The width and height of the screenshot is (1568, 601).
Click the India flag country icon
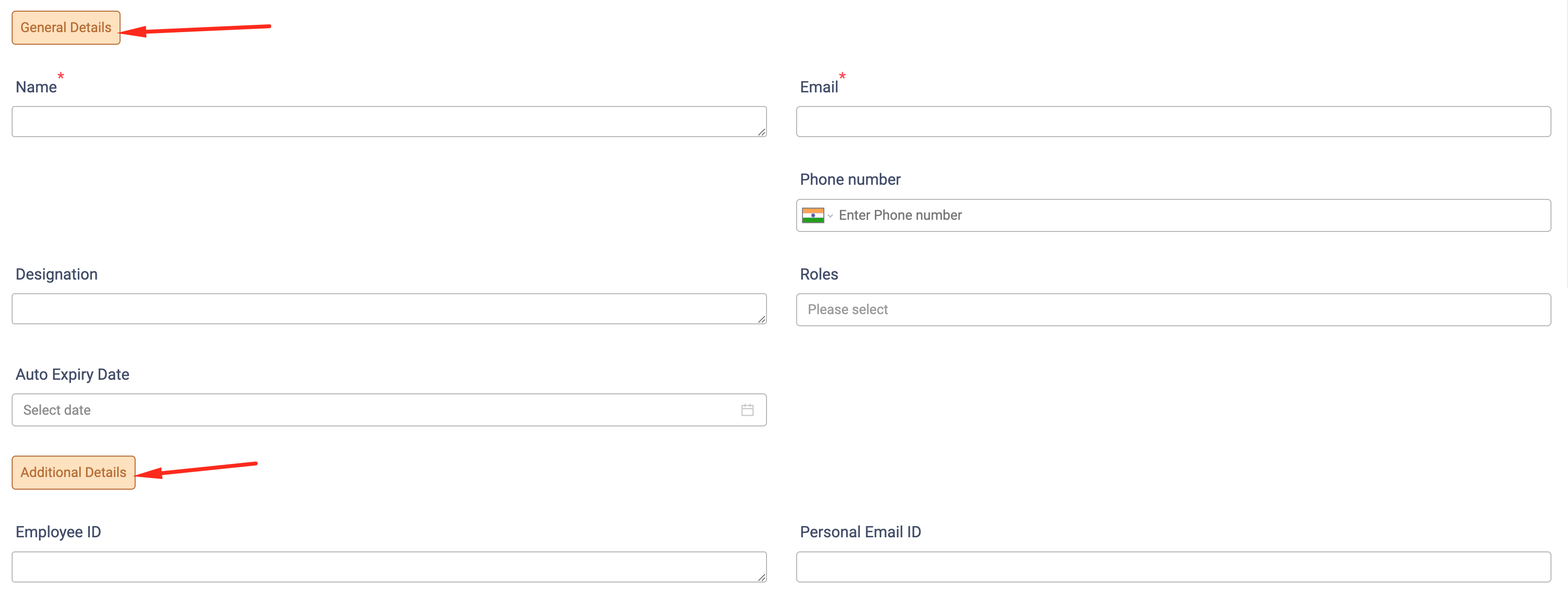(x=813, y=215)
